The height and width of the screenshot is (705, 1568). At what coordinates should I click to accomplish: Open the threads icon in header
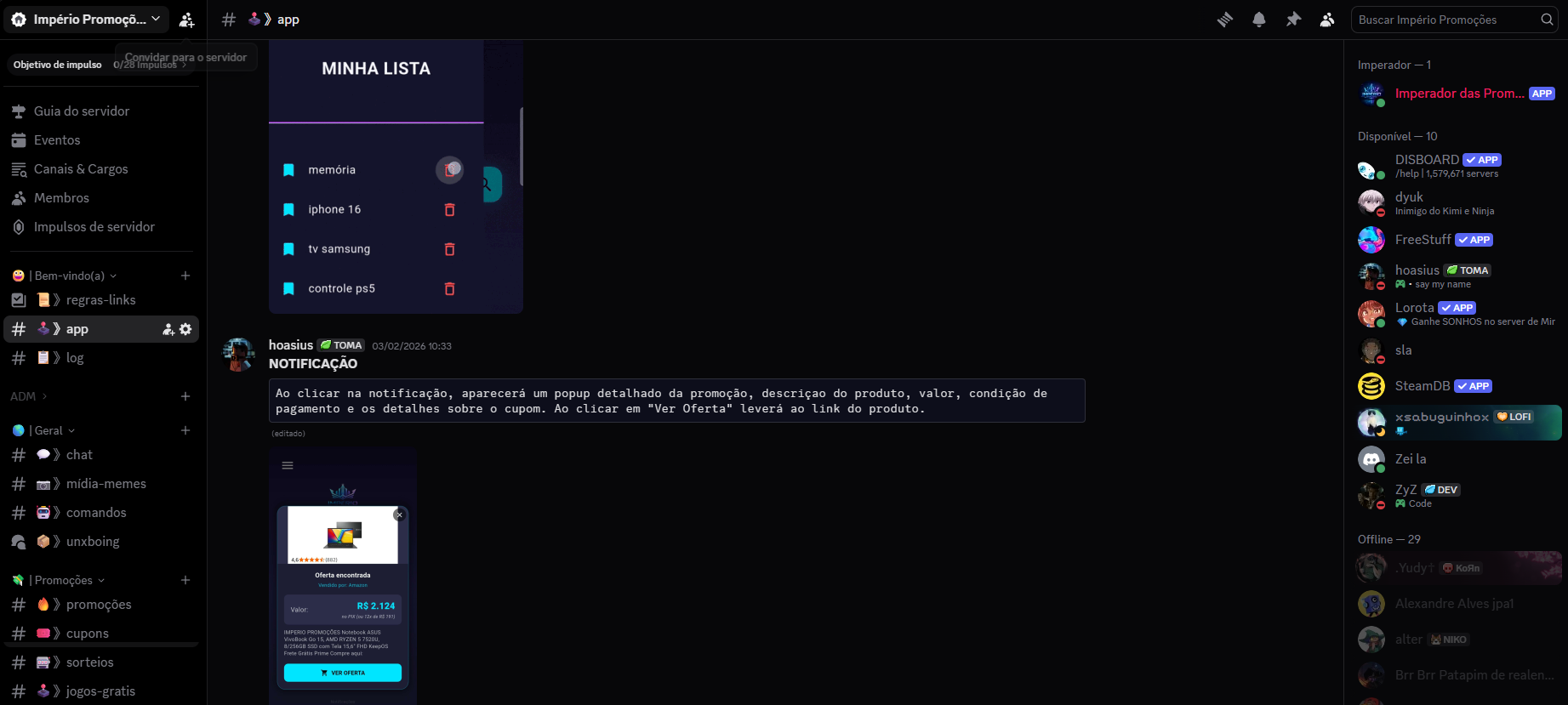pos(1225,20)
